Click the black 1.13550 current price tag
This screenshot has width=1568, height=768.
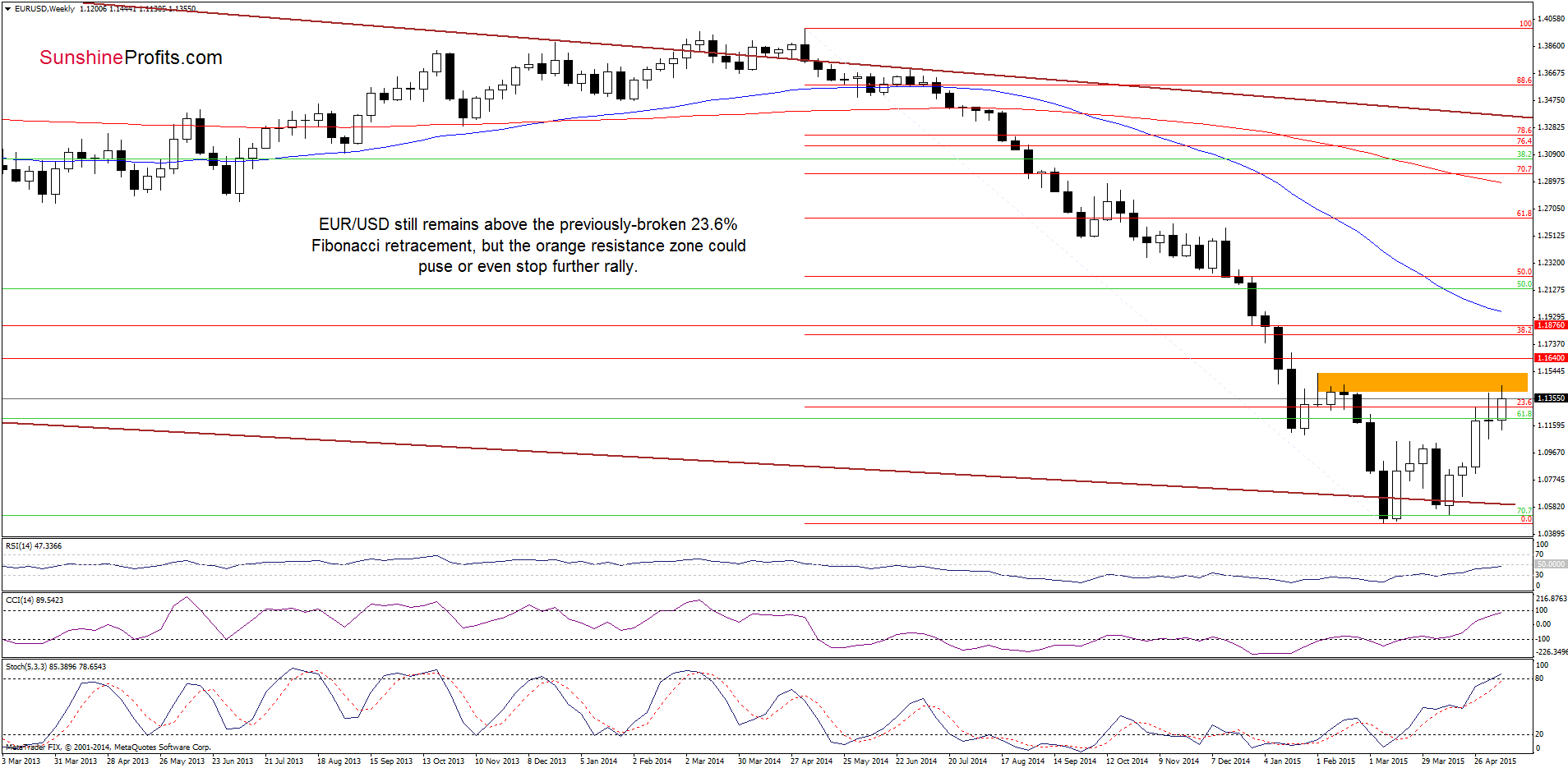pos(1551,398)
